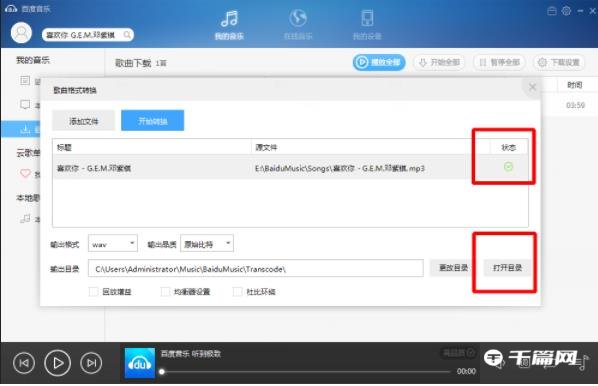
Task: Click the Change Directory (更改目录) button
Action: click(453, 268)
